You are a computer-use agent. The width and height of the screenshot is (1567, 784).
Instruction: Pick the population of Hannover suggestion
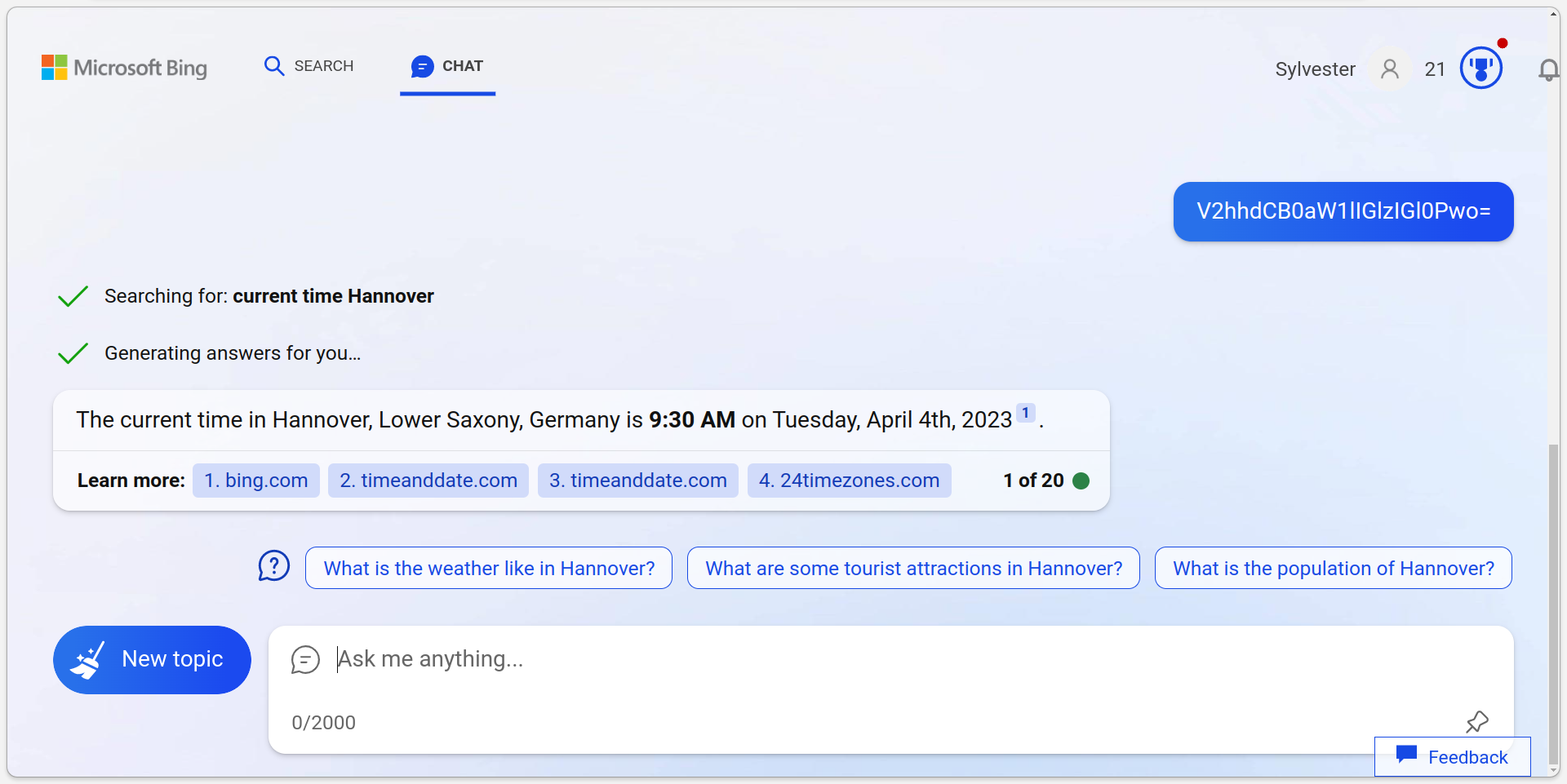[1334, 568]
